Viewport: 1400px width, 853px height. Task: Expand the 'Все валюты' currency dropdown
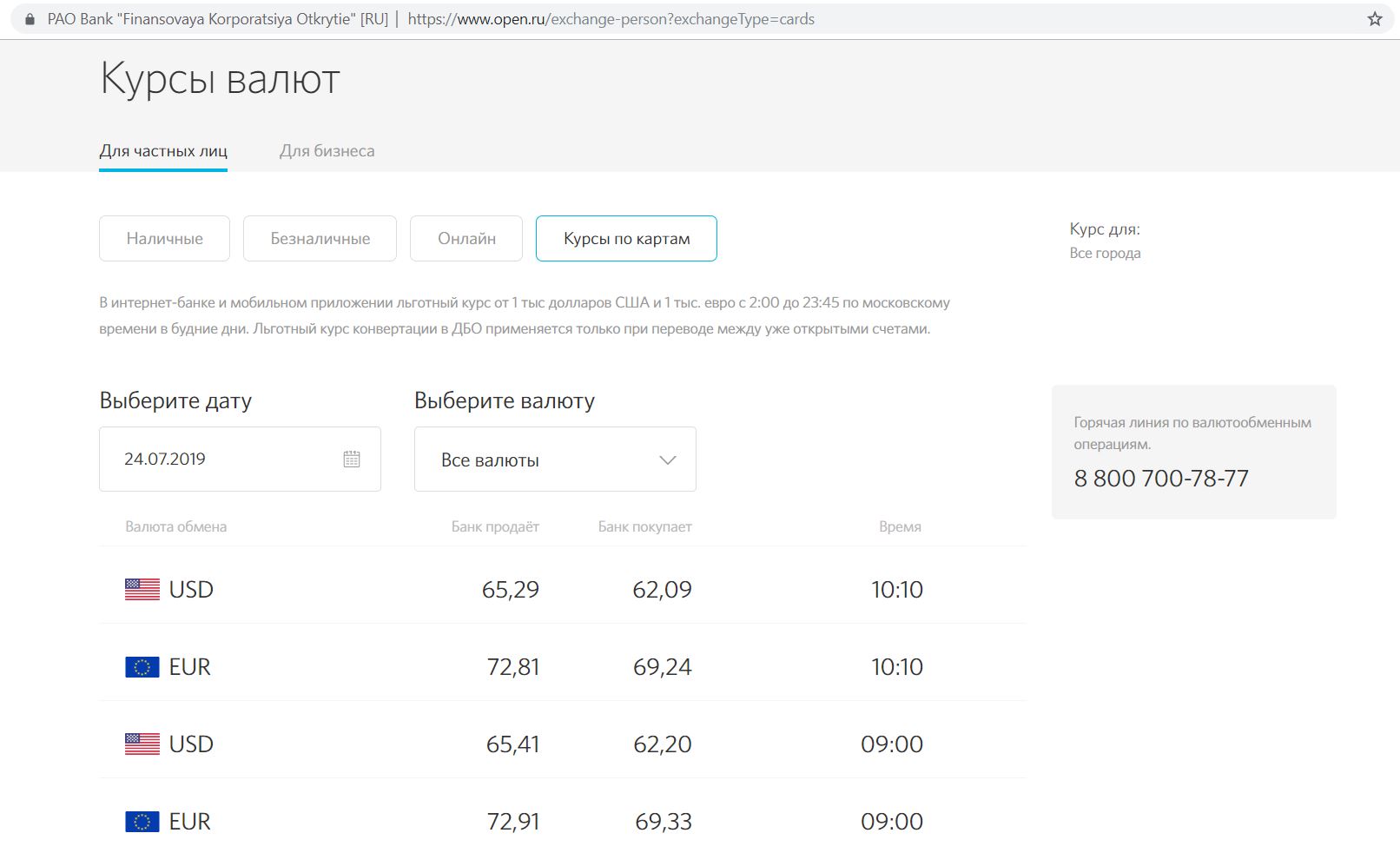click(555, 460)
